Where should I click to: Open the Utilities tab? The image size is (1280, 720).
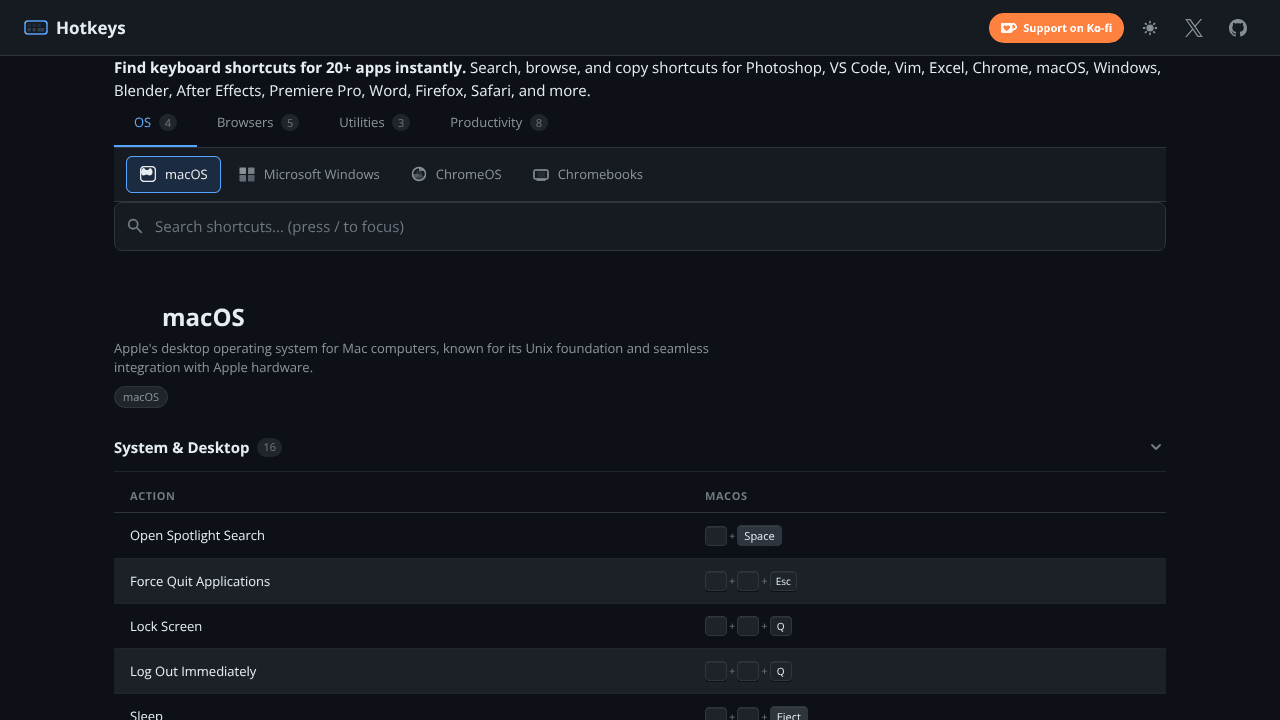click(374, 122)
